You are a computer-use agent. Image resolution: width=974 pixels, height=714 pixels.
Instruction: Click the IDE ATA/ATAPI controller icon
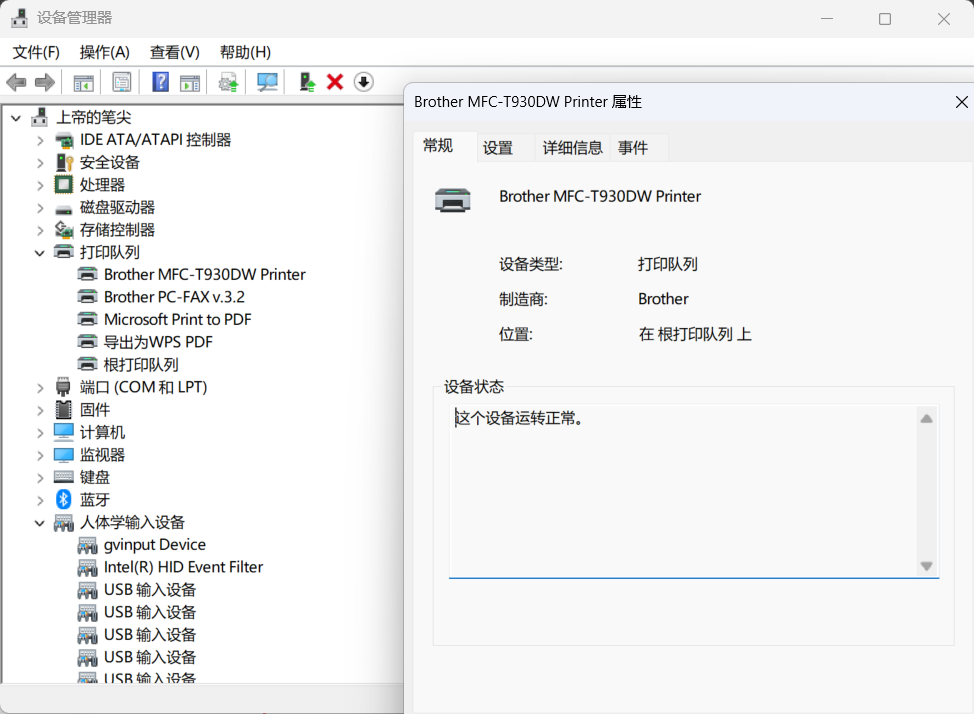click(x=64, y=140)
